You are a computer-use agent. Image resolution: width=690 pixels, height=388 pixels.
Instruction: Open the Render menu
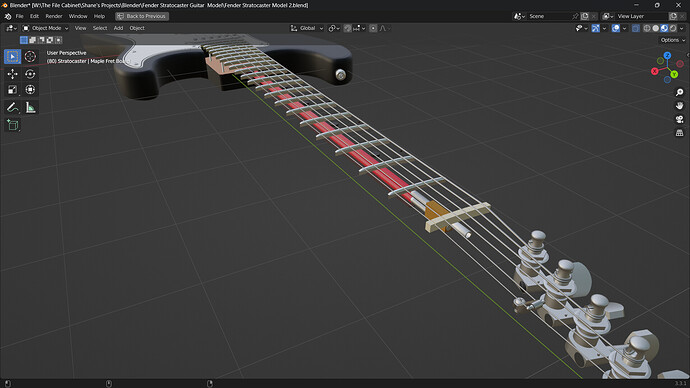pos(54,16)
